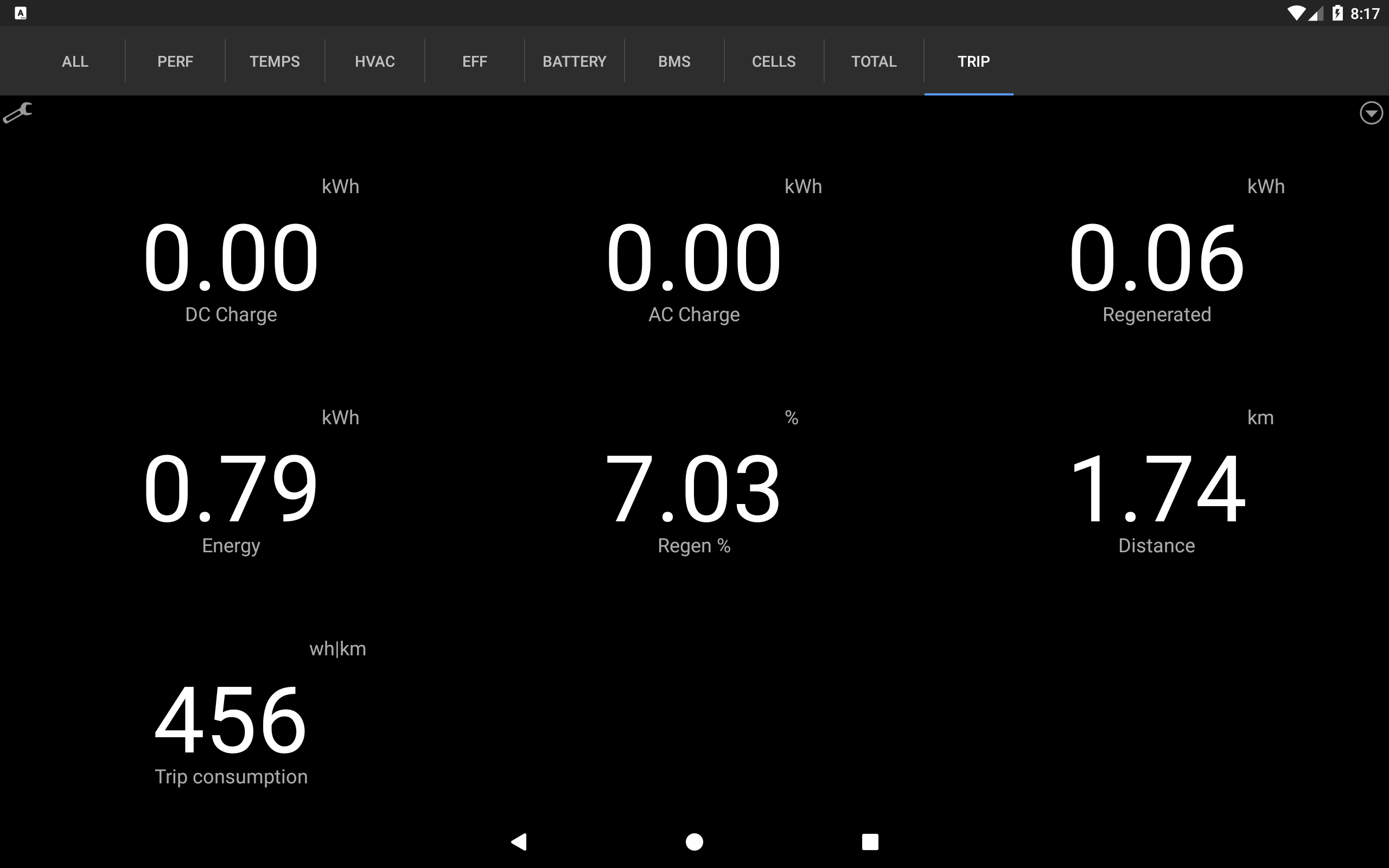This screenshot has height=868, width=1389.
Task: Select the HVAC tab
Action: point(375,61)
